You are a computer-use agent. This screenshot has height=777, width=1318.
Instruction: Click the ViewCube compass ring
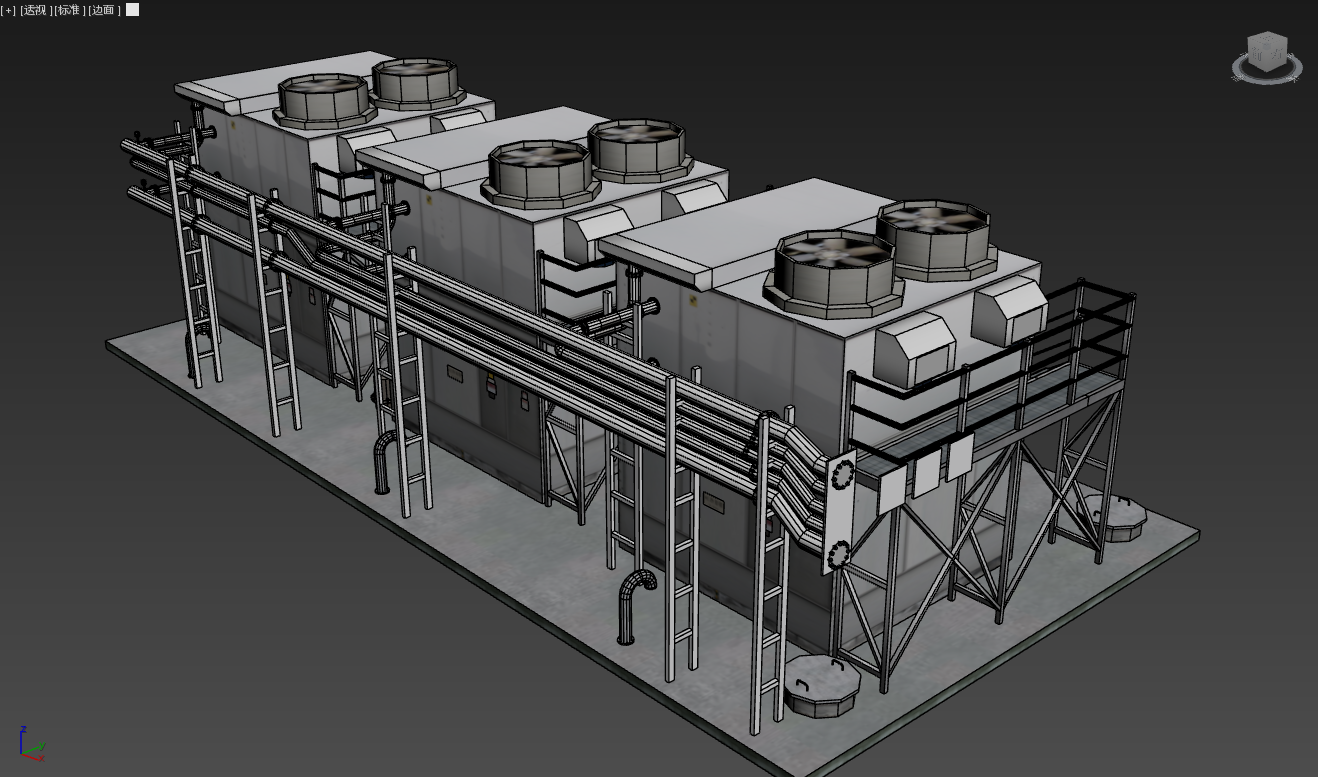pos(1267,77)
